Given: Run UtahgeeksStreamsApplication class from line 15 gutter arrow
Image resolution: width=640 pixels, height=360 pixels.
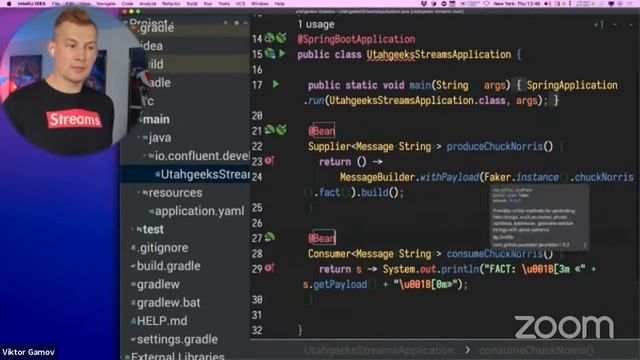Looking at the screenshot, I should click(x=282, y=53).
